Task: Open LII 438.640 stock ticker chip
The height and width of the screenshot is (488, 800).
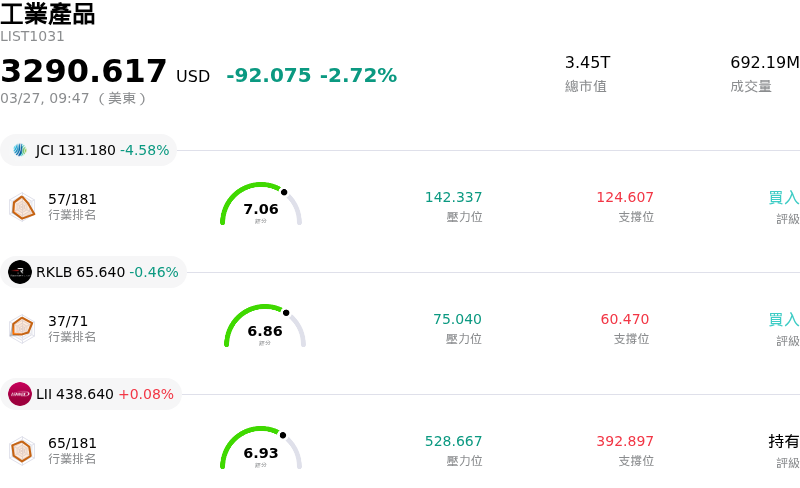Action: (92, 394)
